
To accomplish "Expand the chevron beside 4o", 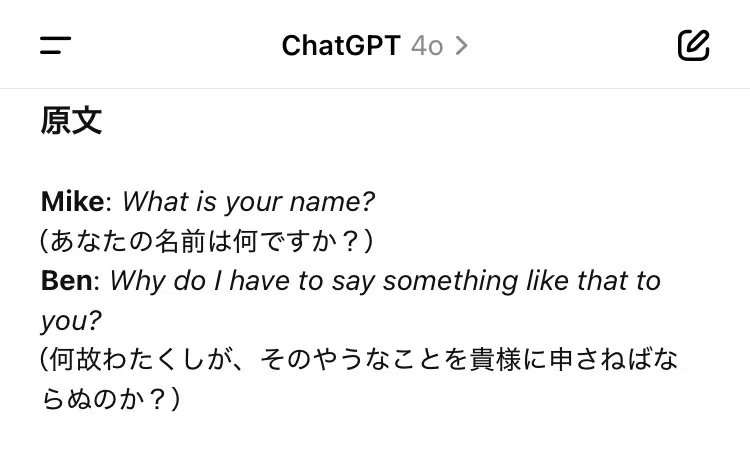I will pyautogui.click(x=461, y=45).
